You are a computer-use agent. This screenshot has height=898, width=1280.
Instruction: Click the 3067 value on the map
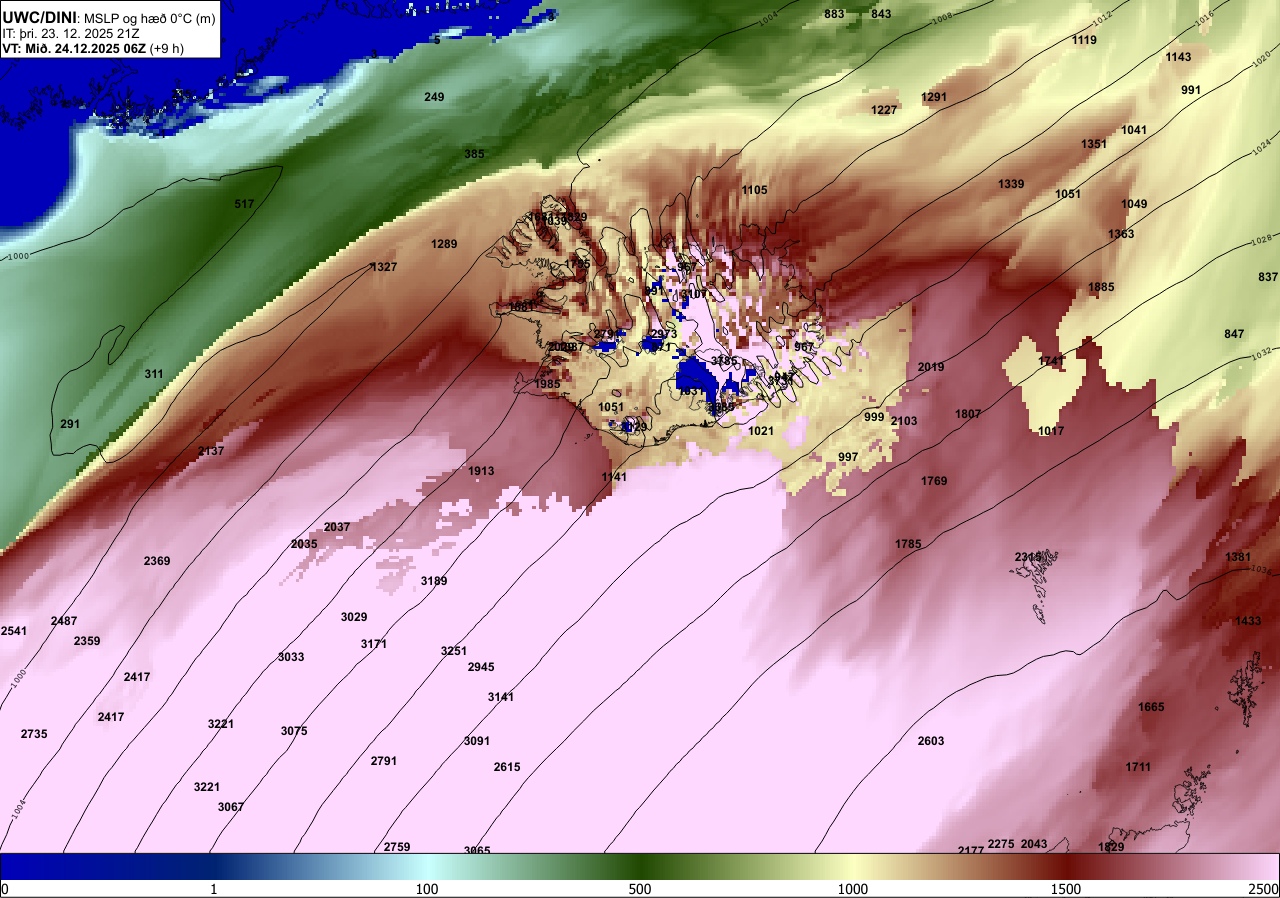tap(231, 807)
